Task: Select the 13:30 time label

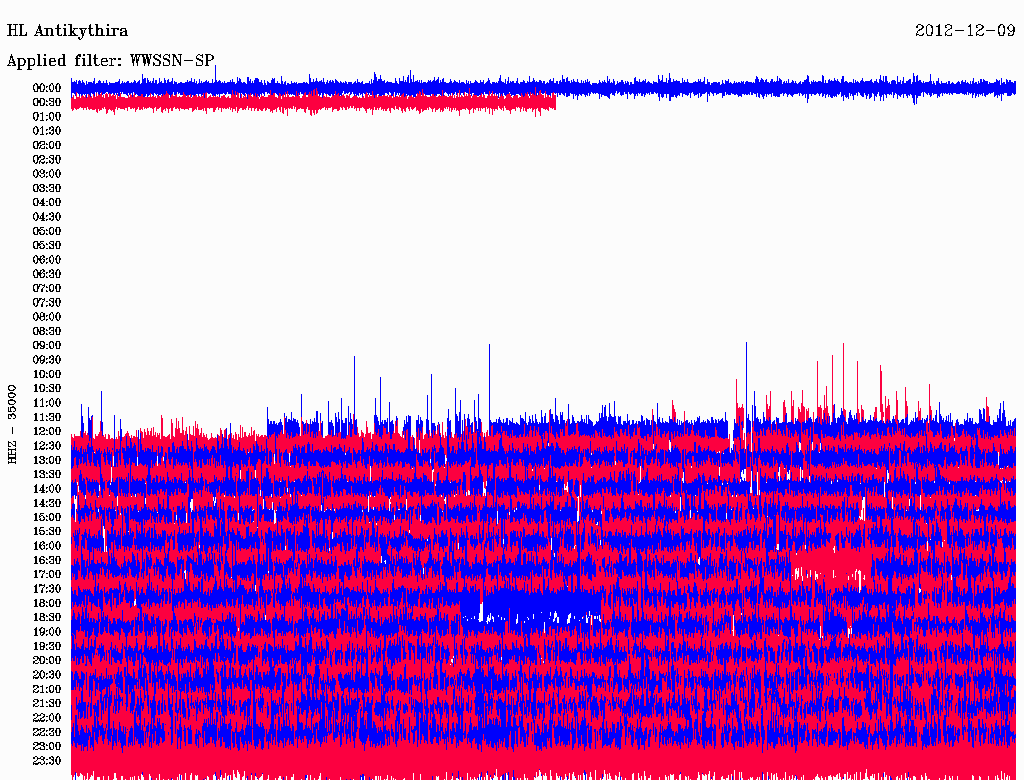Action: pyautogui.click(x=47, y=474)
